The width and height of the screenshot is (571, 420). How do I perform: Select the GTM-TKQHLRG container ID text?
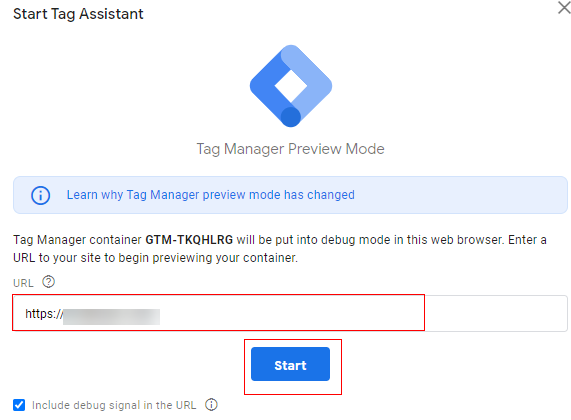tap(189, 240)
